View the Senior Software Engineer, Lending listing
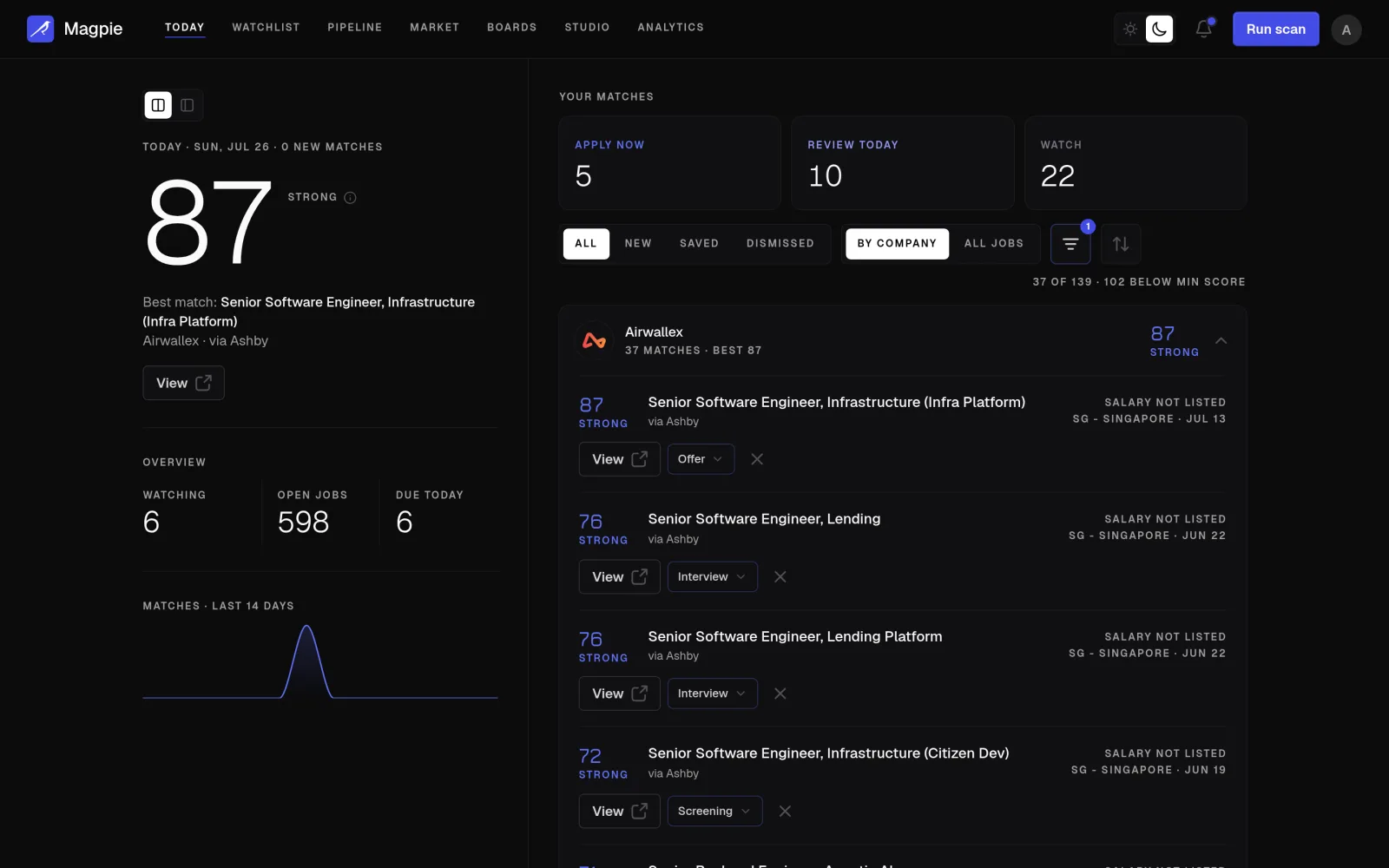The image size is (1389, 868). 619,576
